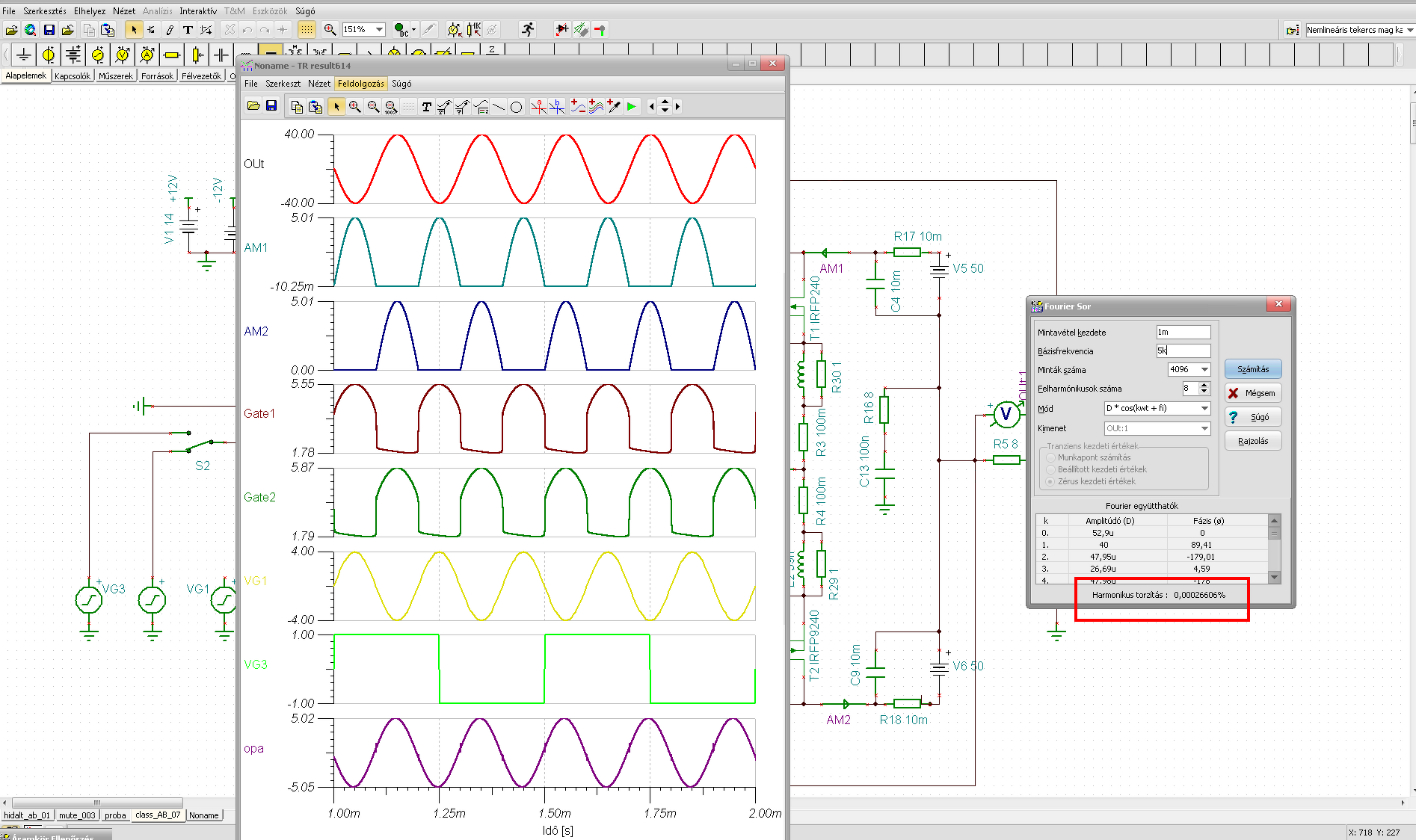The height and width of the screenshot is (840, 1416).
Task: Toggle the grid display in the main toolbar
Action: coord(307,30)
